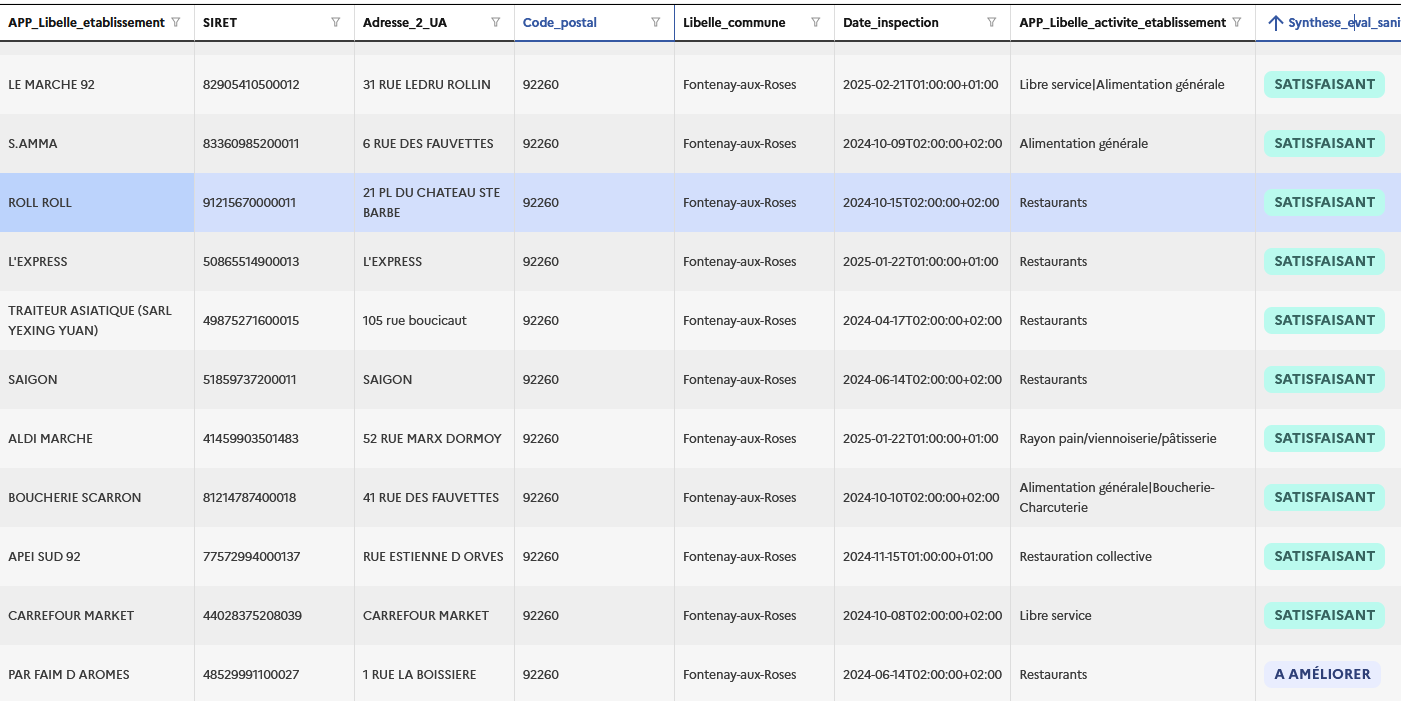The height and width of the screenshot is (701, 1401).
Task: Click inspection date 2024-10-15T02:00:00+02:00
Action: [x=921, y=202]
